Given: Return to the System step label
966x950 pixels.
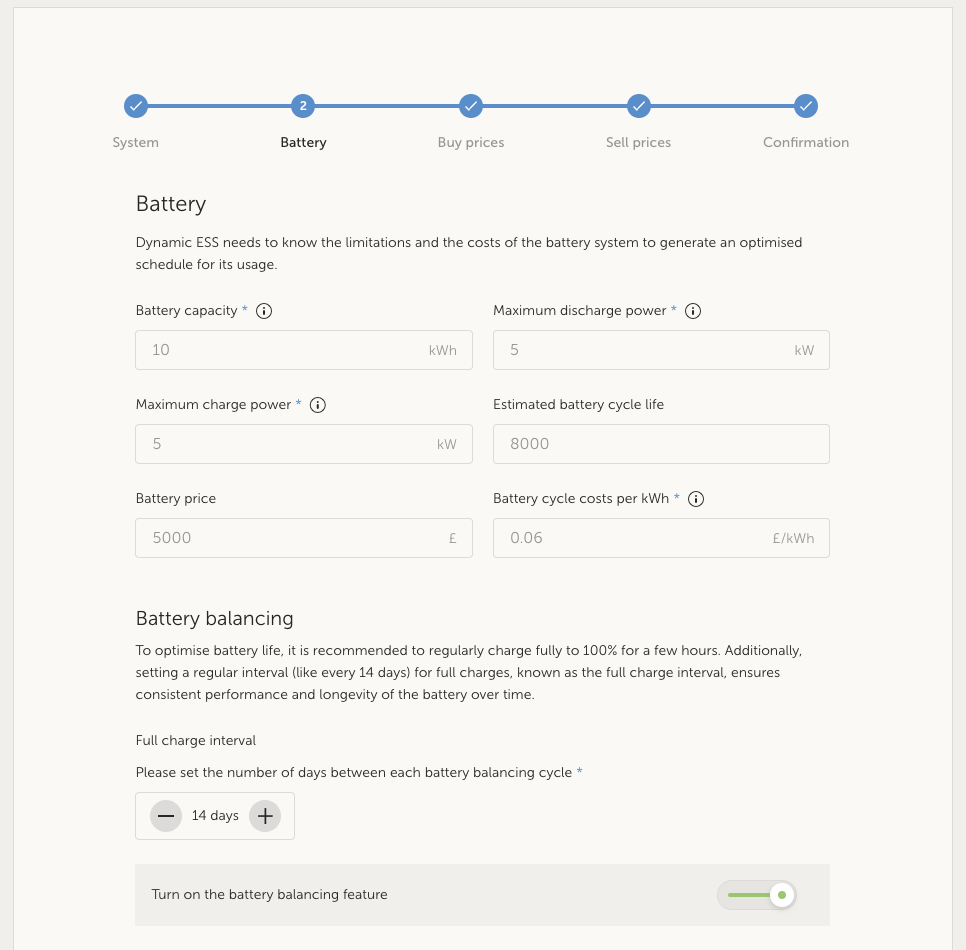Looking at the screenshot, I should (x=136, y=143).
